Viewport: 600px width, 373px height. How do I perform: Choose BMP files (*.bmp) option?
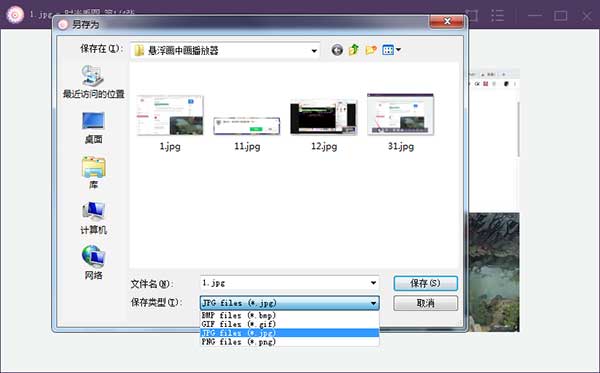pos(290,316)
